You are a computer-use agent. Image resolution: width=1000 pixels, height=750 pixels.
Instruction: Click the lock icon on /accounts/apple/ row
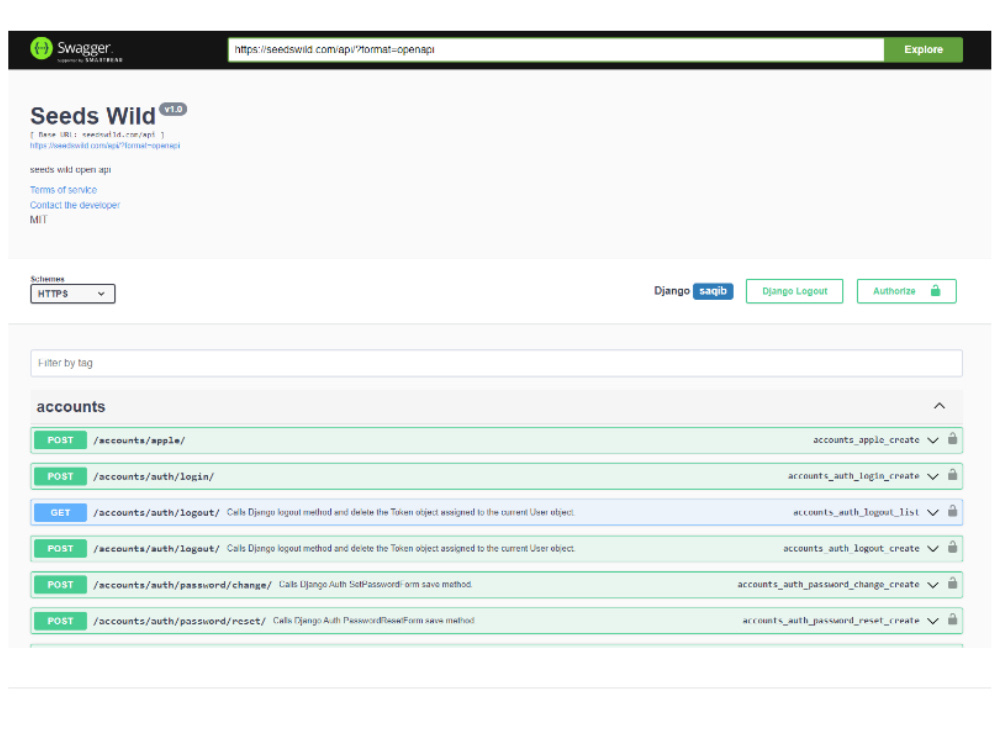(952, 439)
